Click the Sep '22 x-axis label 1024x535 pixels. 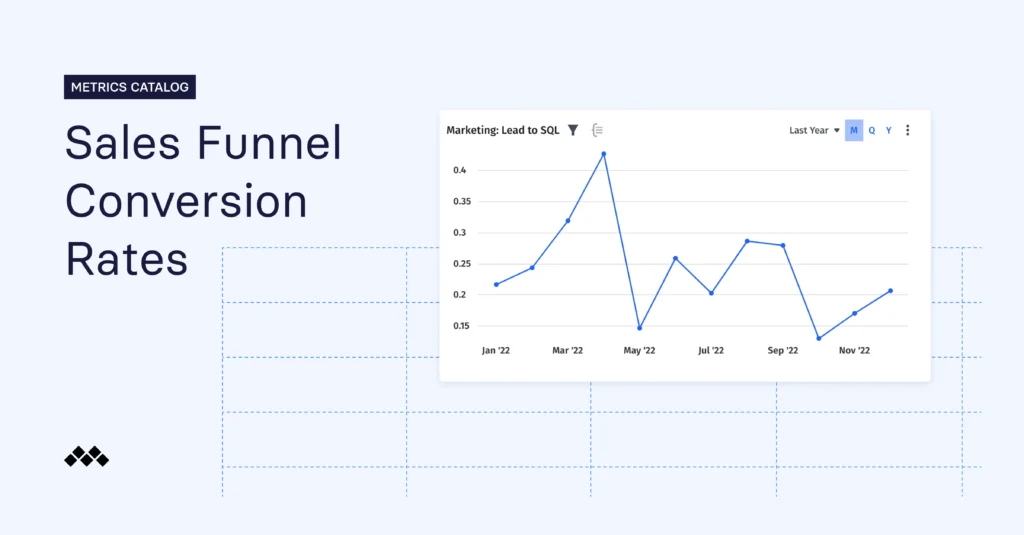pos(782,350)
